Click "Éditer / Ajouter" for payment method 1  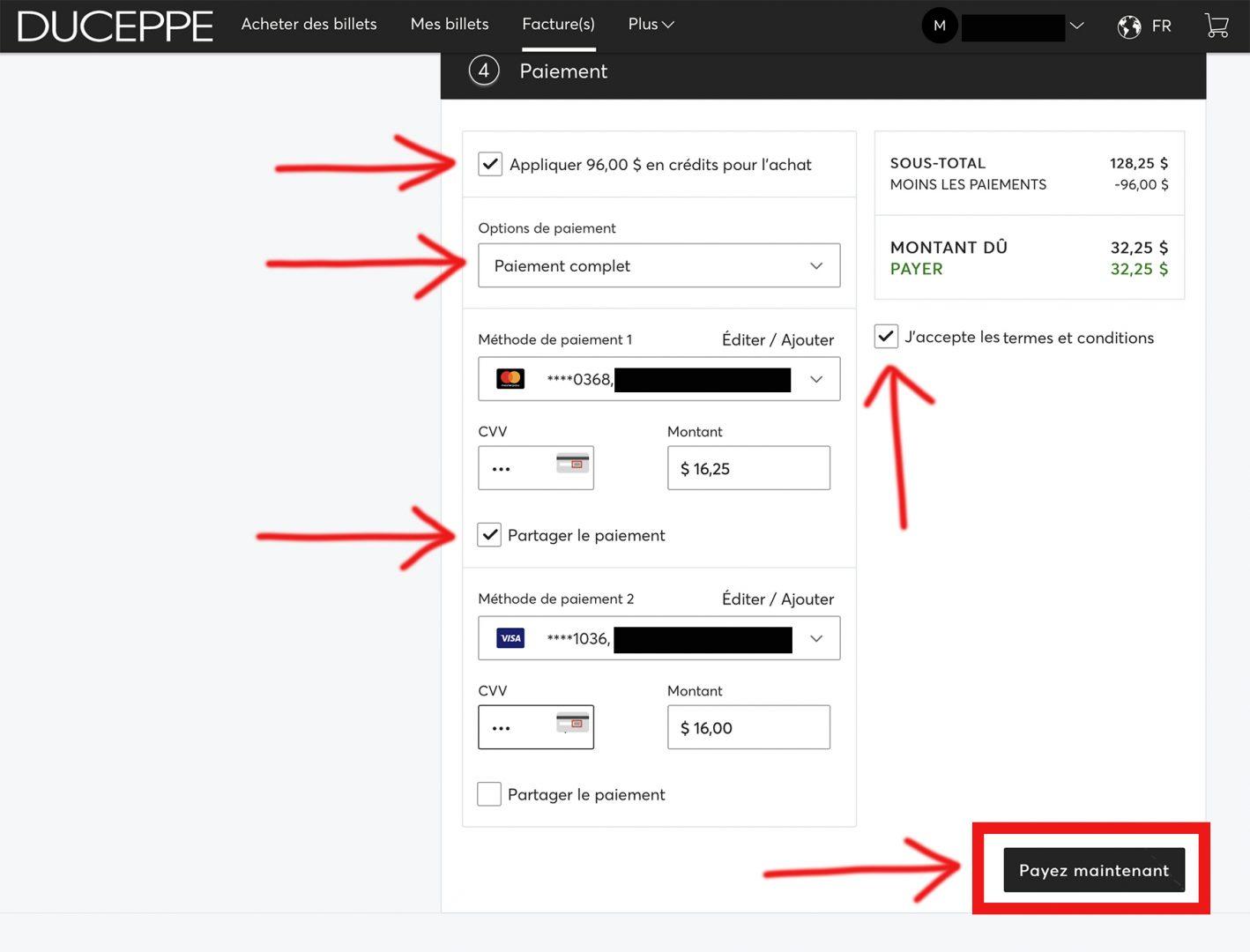778,340
